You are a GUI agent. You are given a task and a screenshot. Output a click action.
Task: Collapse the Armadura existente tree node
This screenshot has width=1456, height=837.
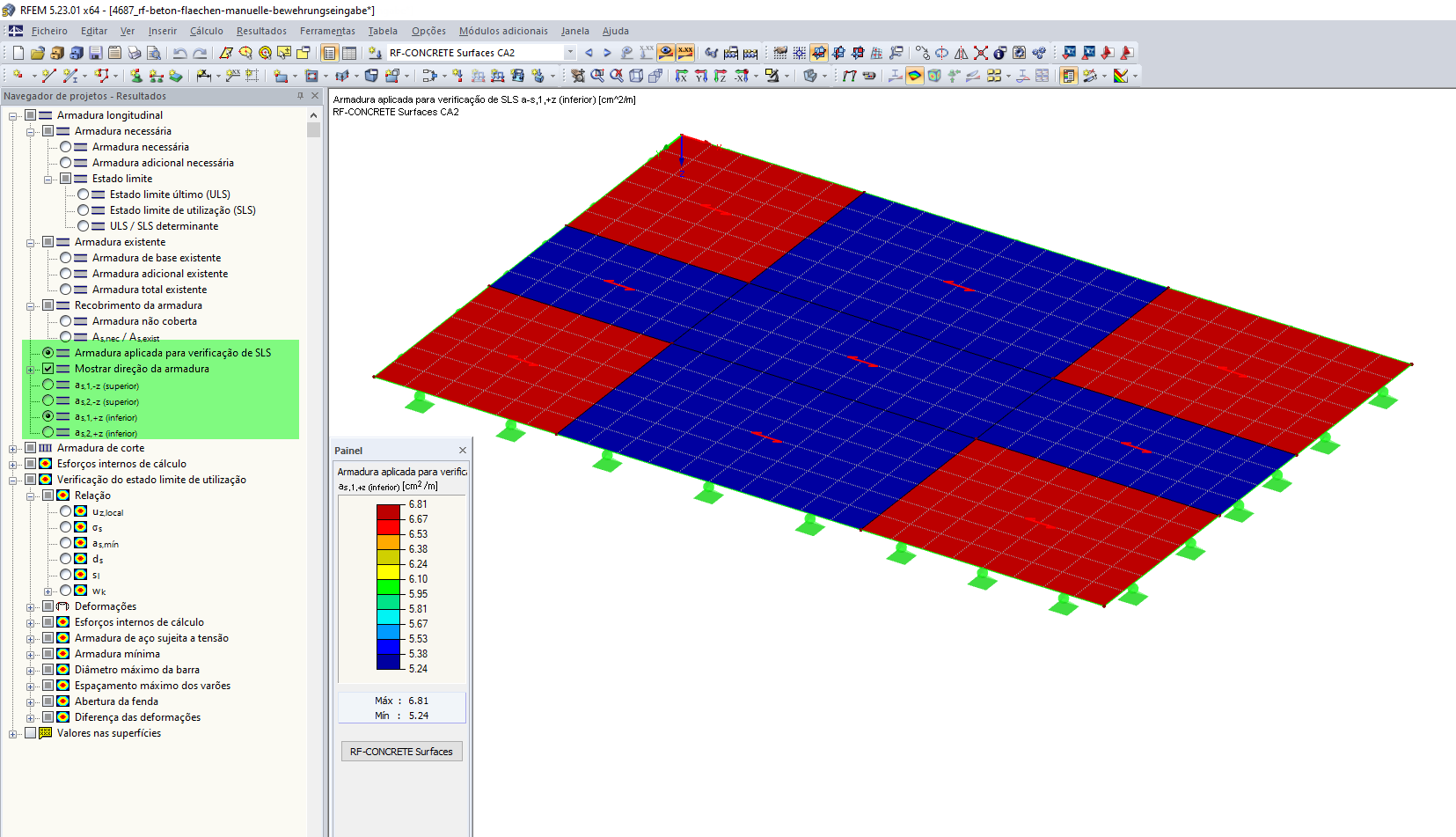click(31, 242)
